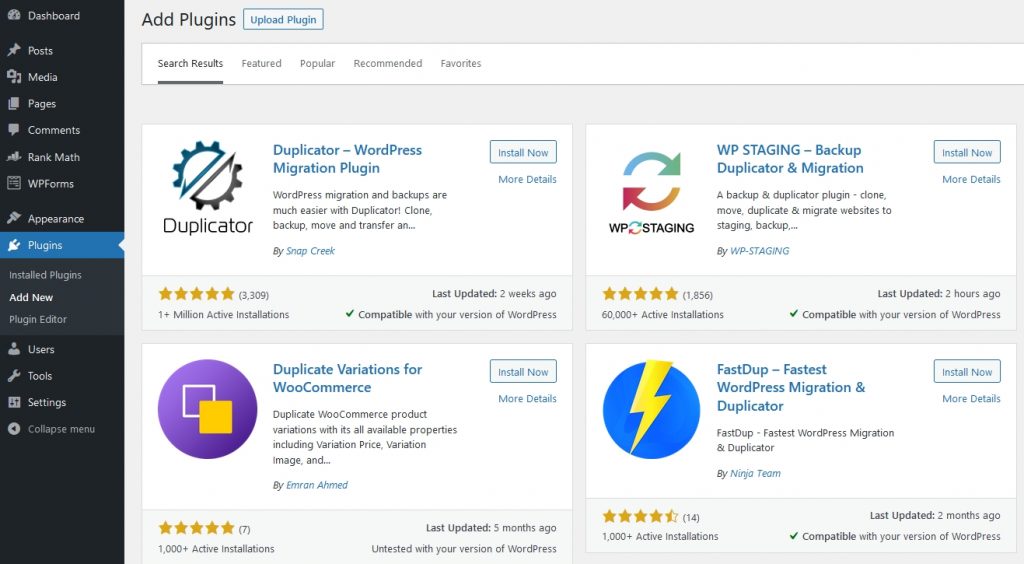This screenshot has height=564, width=1024.
Task: Open the Installed Plugins submenu item
Action: 45,275
